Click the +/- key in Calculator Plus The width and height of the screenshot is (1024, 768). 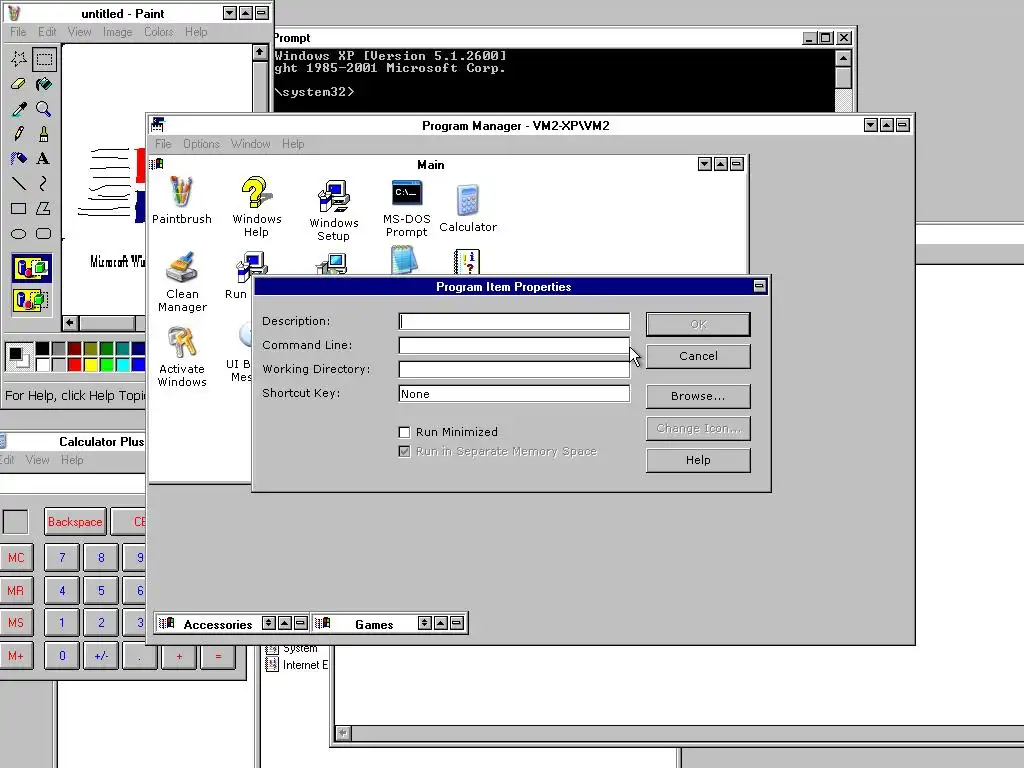101,655
